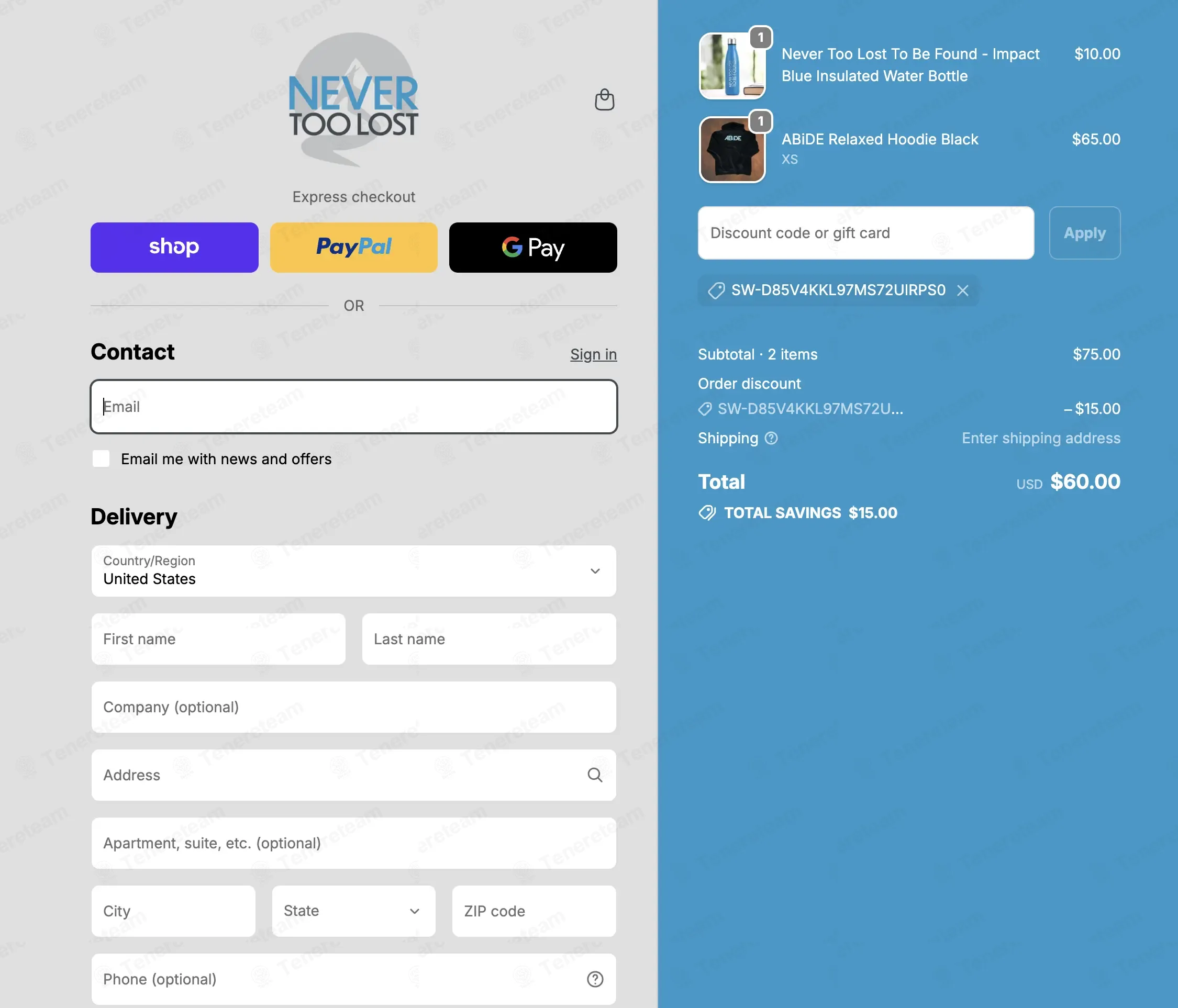Click the phone field help icon
Viewport: 1178px width, 1008px height.
595,979
